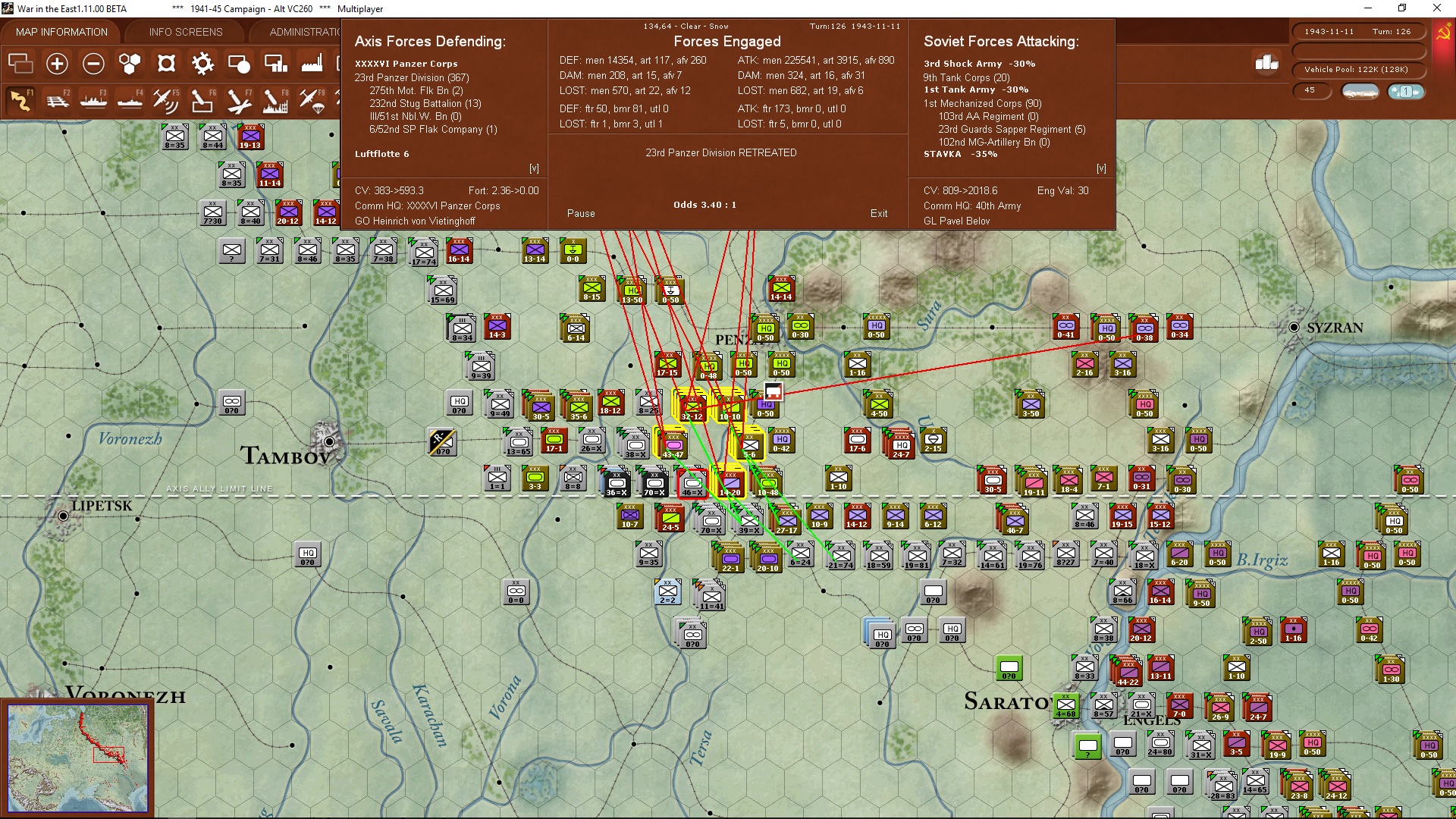The width and height of the screenshot is (1456, 819).
Task: Open the MAP INFORMATION tab
Action: 61,32
